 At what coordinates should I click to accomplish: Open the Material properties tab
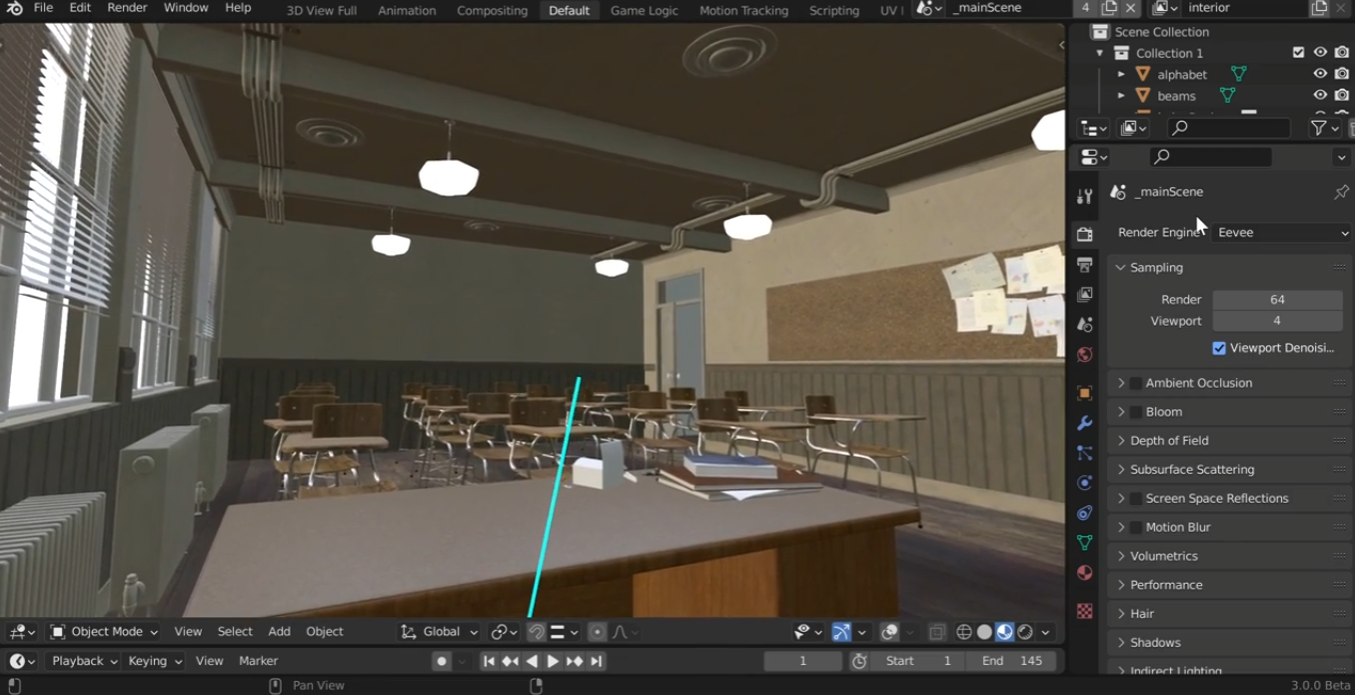pos(1084,573)
